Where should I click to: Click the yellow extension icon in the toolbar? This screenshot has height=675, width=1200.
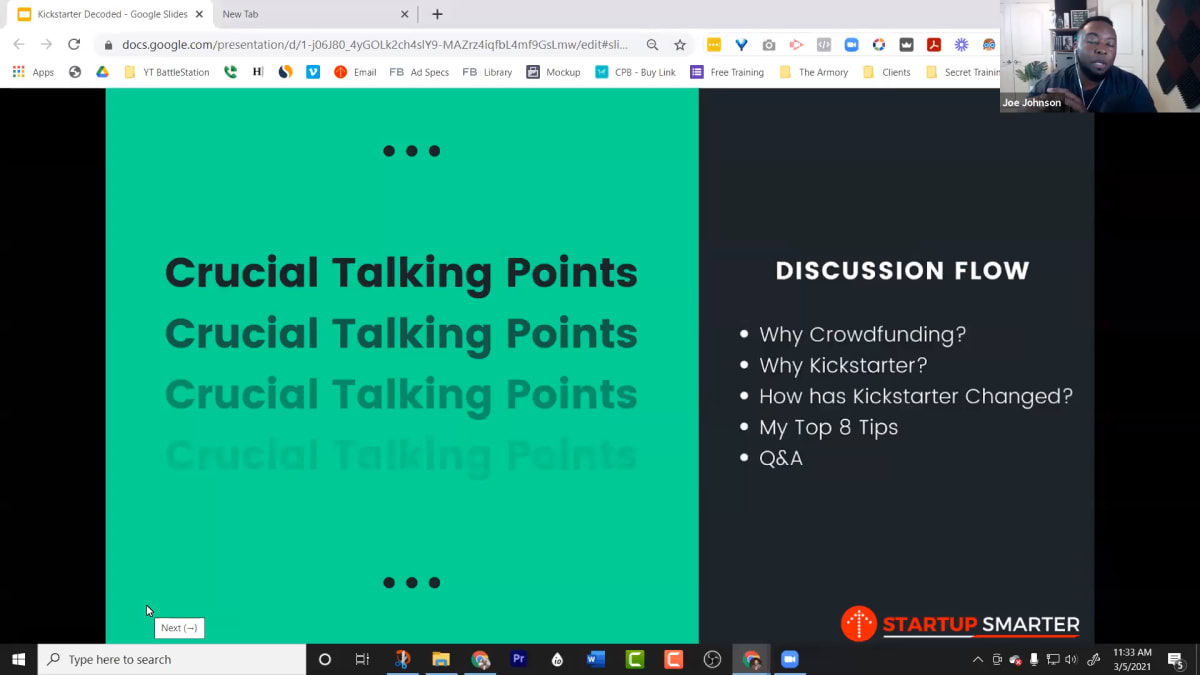point(713,44)
